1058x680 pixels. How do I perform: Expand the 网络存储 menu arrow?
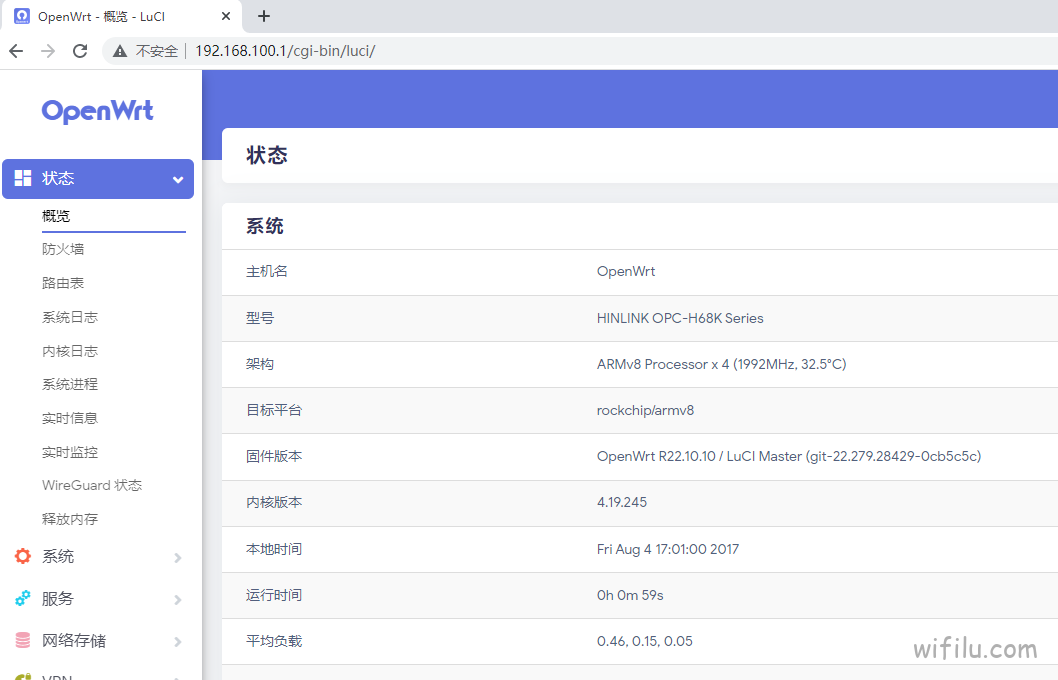tap(177, 642)
